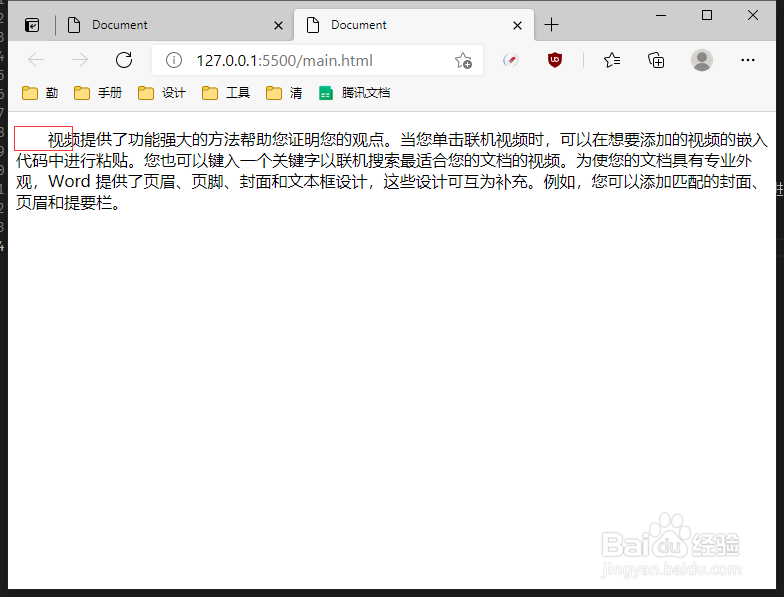Open the 腾讯文档 bookmark
Screen dimensions: 784x597
click(354, 93)
